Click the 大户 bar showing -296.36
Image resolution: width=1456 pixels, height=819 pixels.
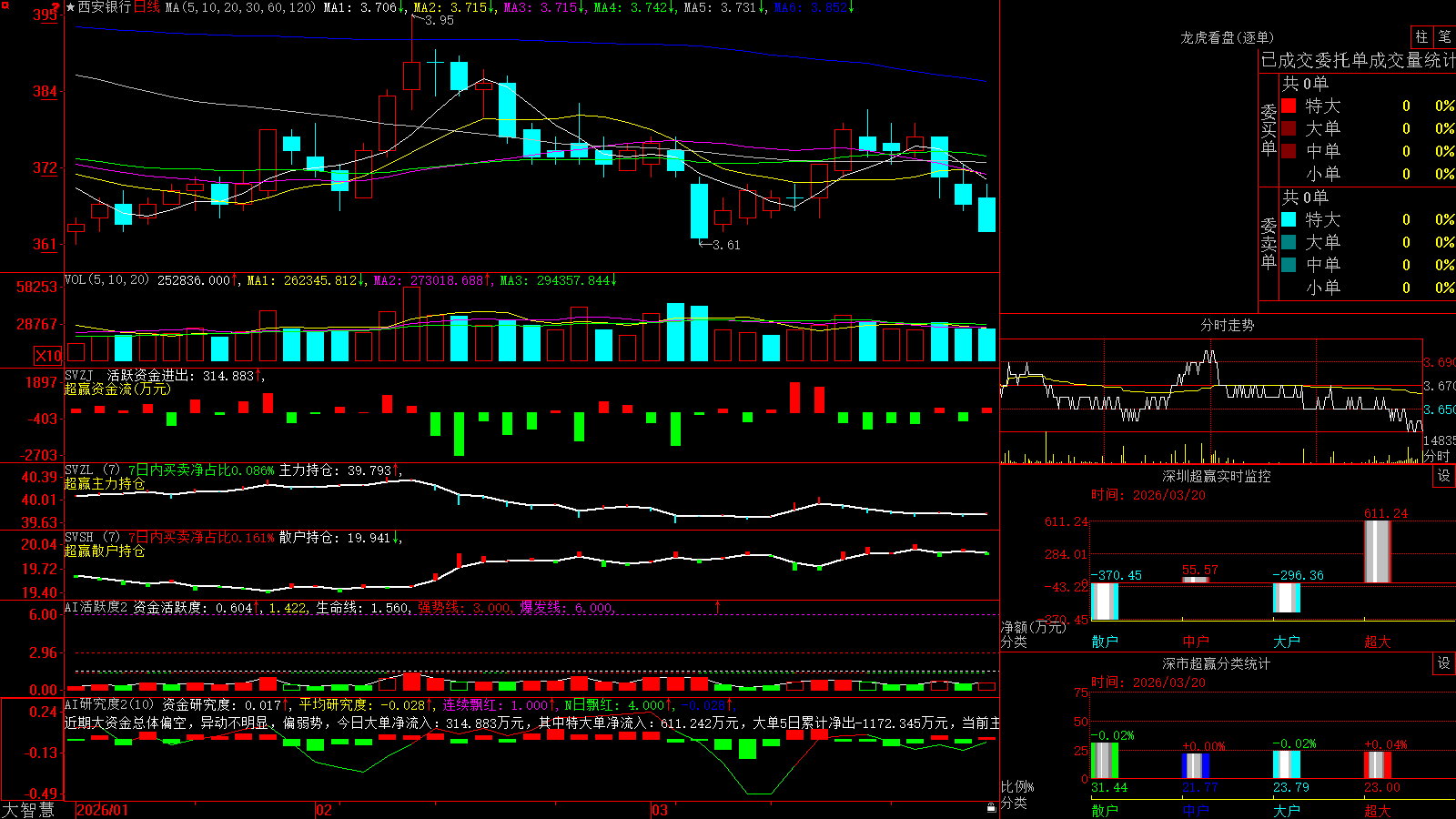click(1287, 597)
